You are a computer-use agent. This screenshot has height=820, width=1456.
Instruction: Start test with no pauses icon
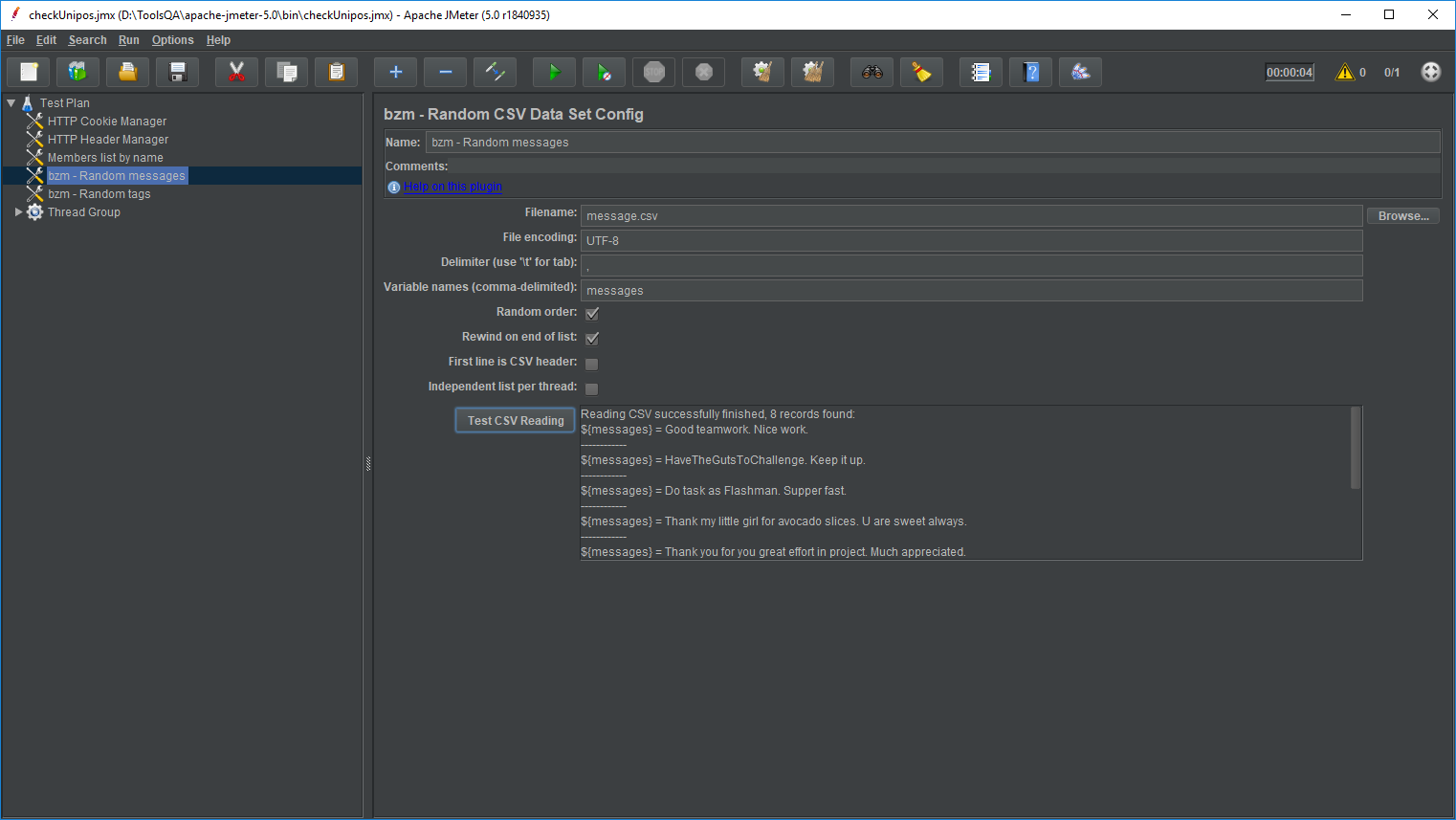pyautogui.click(x=605, y=72)
